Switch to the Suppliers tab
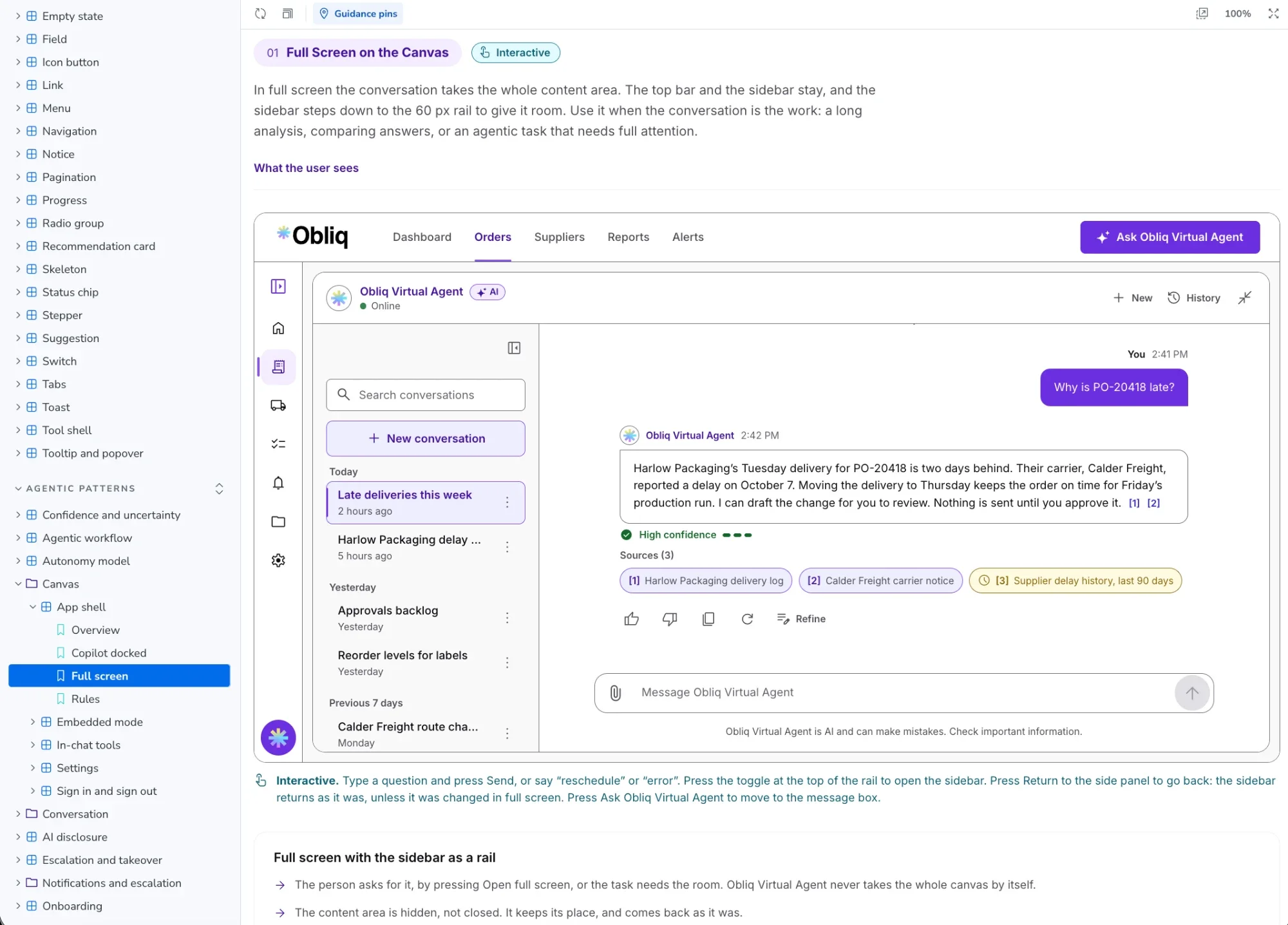The image size is (1288, 925). [559, 237]
